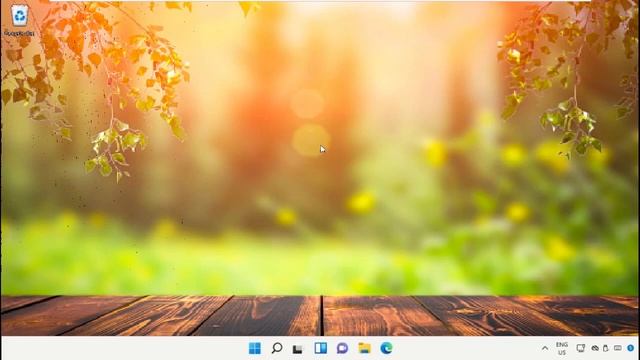
Task: Open the Widgets panel icon
Action: tap(320, 348)
